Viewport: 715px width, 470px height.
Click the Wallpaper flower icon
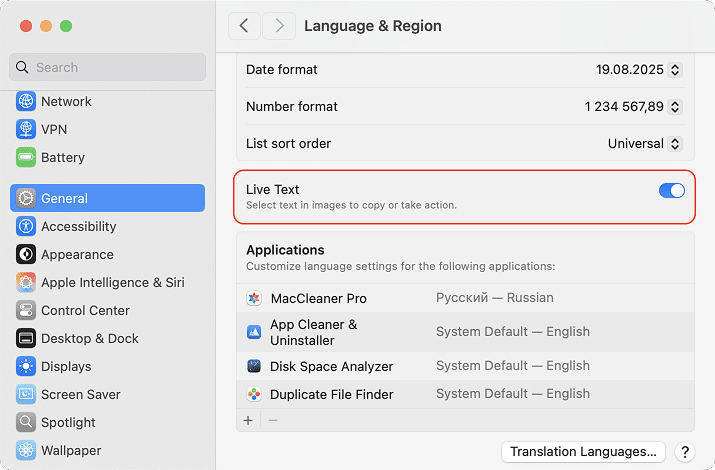(x=26, y=450)
